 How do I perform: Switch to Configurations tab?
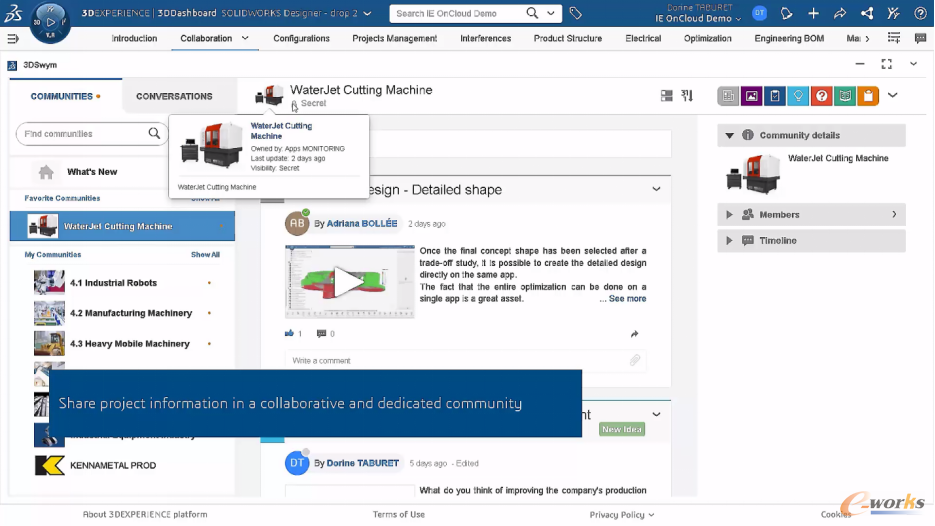pos(301,38)
